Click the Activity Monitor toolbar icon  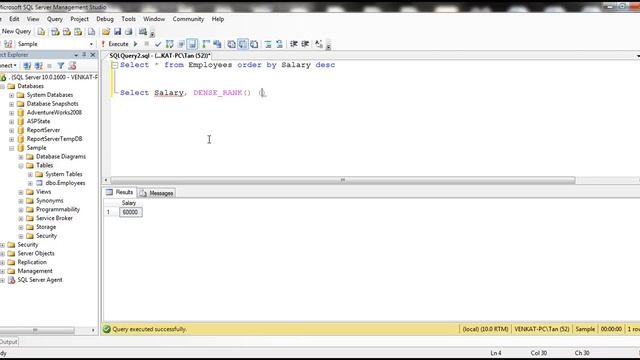pyautogui.click(x=142, y=32)
